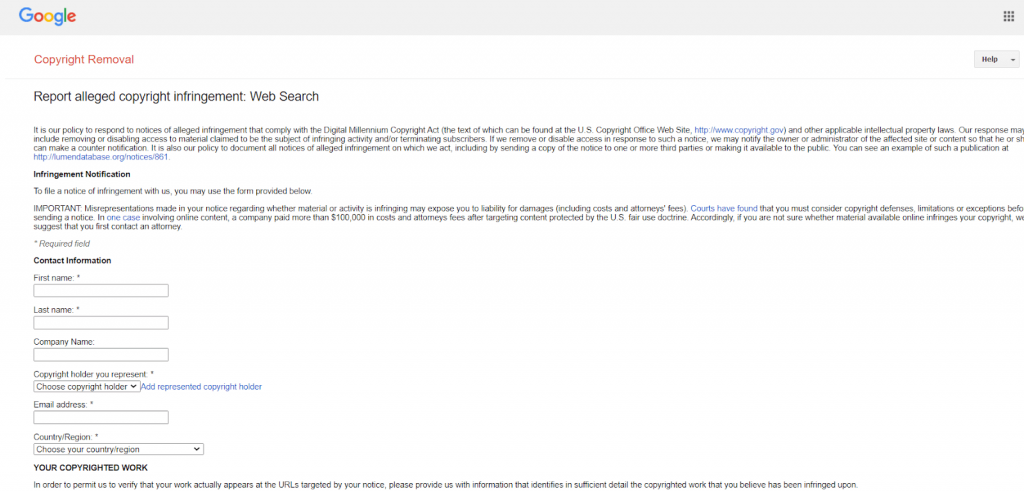Click the 'Last name: *' label
Image resolution: width=1024 pixels, height=492 pixels.
coord(56,310)
